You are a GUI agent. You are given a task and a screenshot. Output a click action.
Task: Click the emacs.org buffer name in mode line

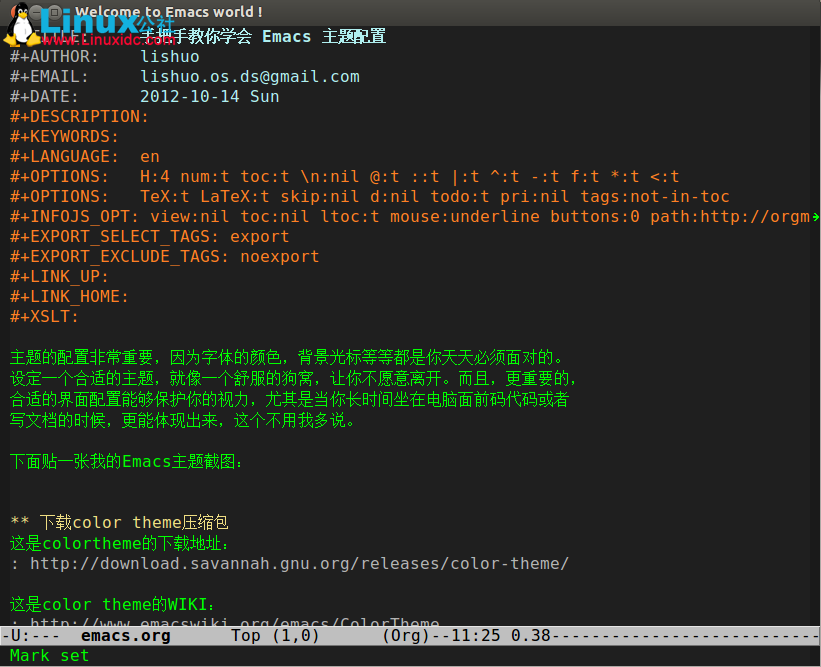[126, 636]
